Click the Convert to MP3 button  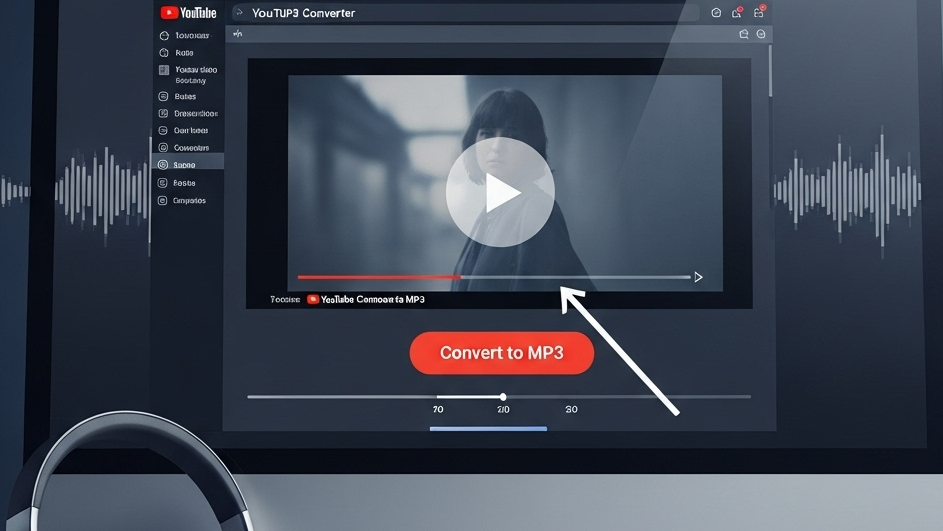(x=502, y=353)
